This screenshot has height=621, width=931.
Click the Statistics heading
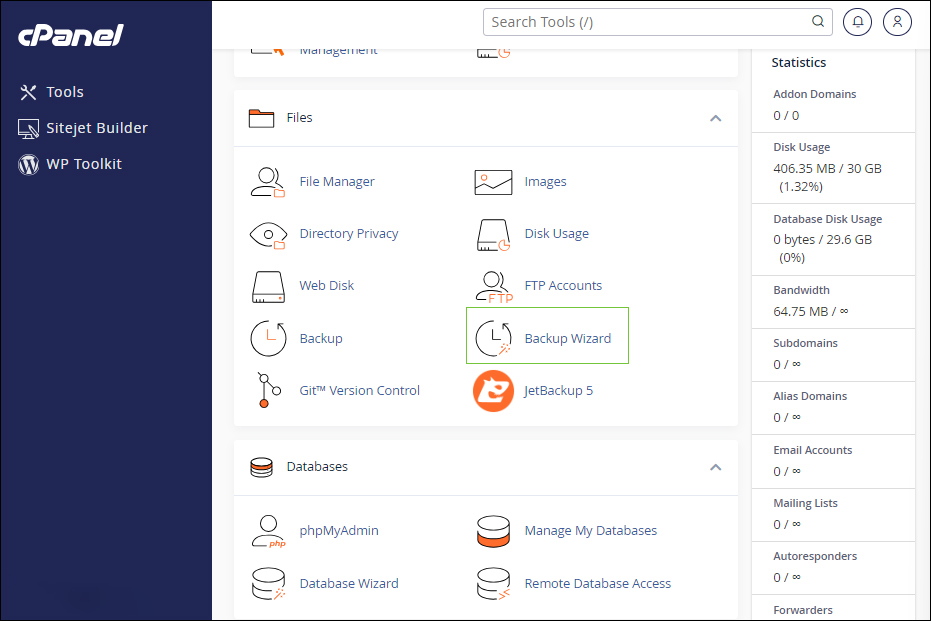pos(799,62)
